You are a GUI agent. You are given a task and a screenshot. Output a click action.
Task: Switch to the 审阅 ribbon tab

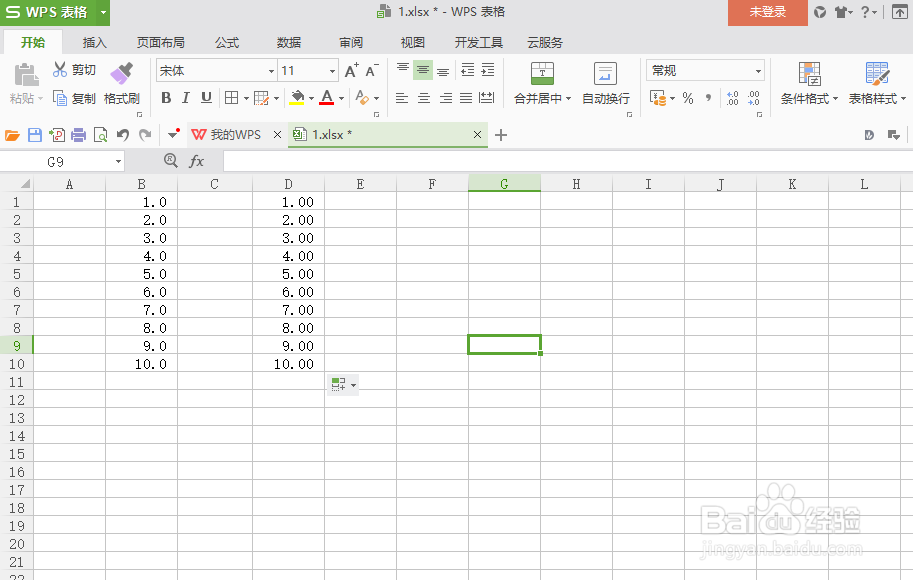pyautogui.click(x=351, y=43)
